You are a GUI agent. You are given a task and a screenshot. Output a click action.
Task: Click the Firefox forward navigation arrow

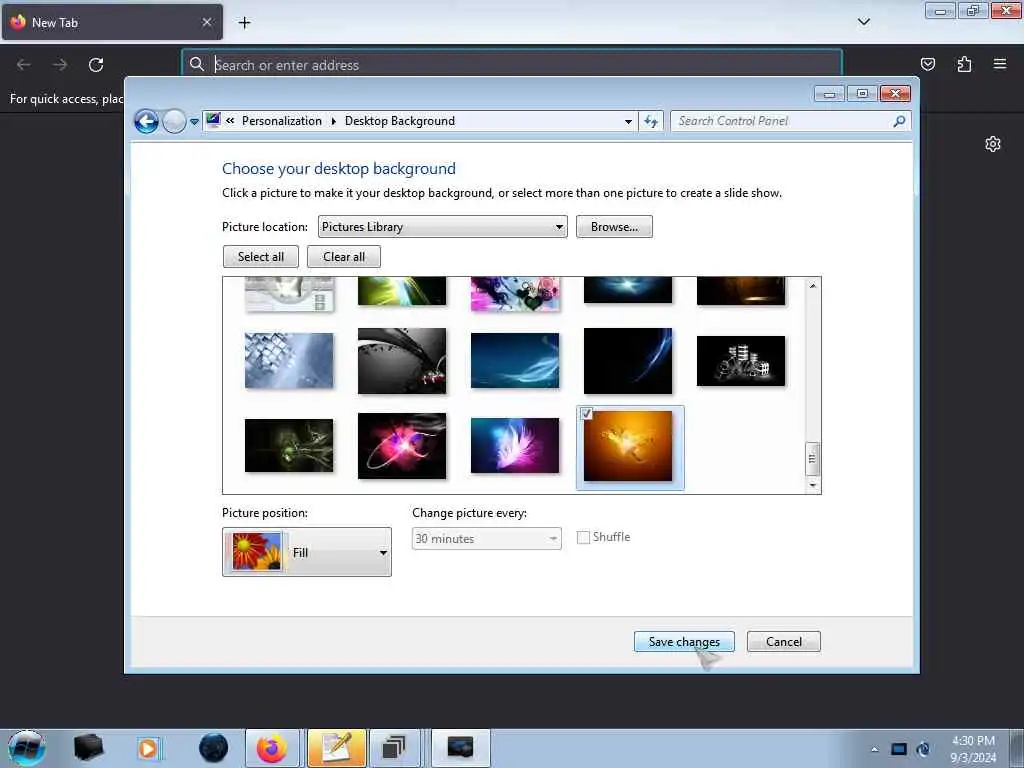[x=60, y=65]
